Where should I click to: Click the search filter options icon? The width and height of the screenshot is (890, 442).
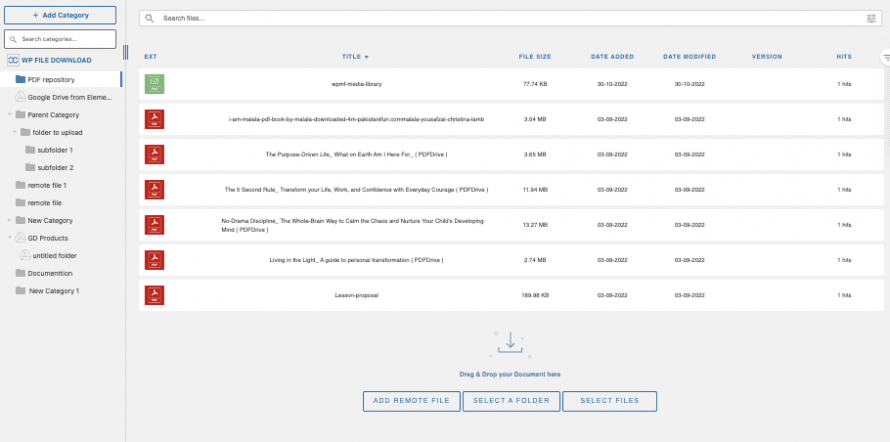pos(871,18)
